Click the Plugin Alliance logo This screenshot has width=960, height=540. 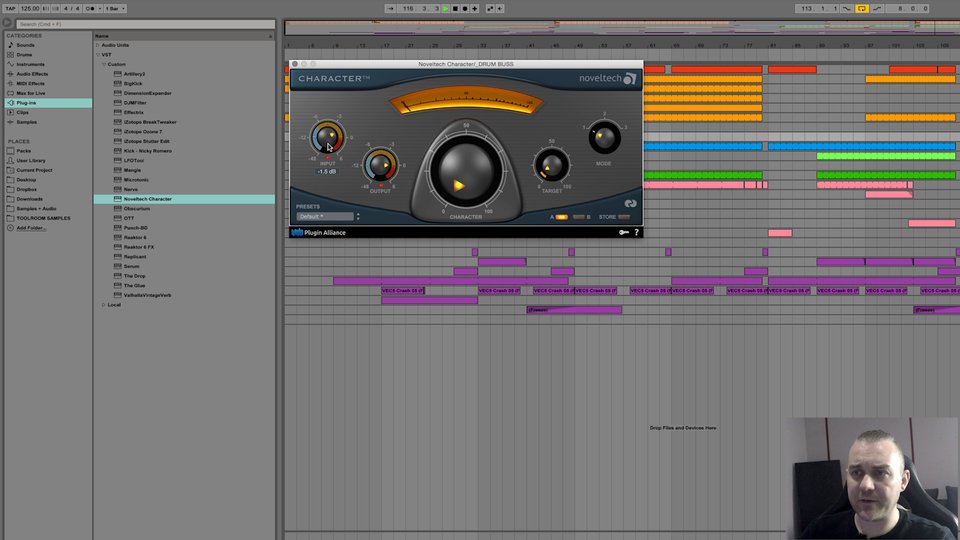tap(318, 233)
